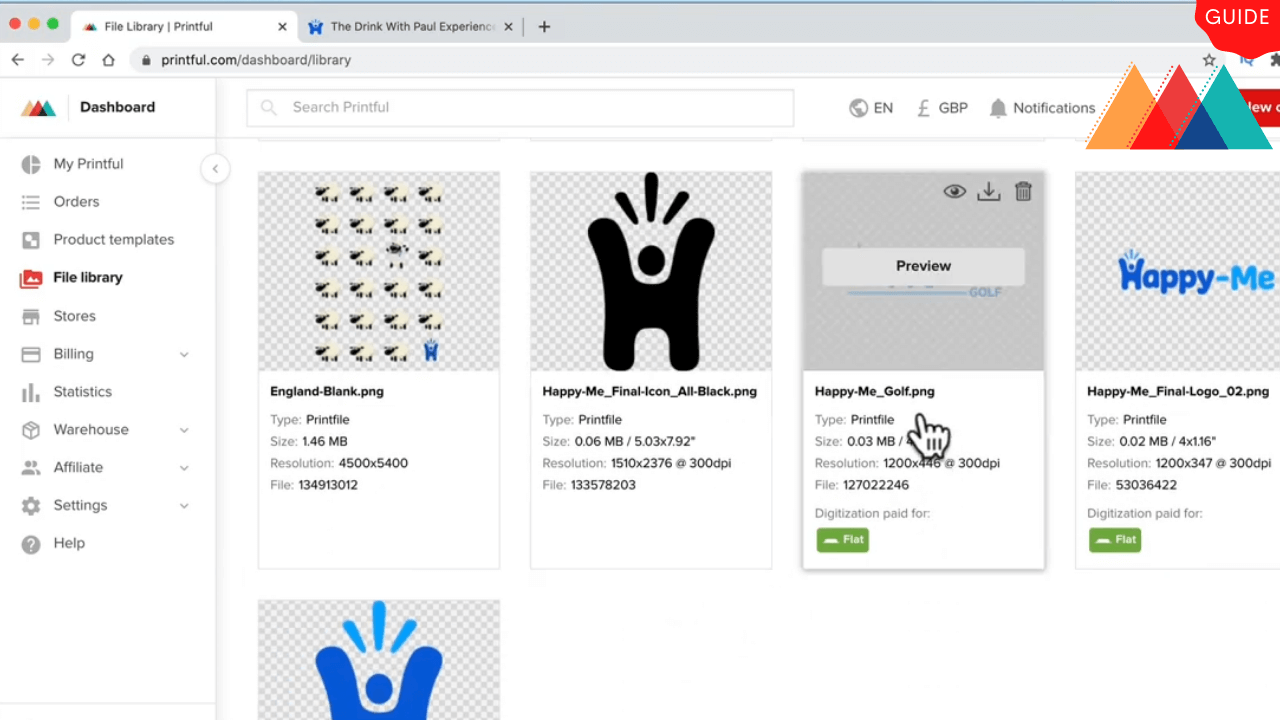Click file number 127022246
This screenshot has width=1280, height=720.
876,485
